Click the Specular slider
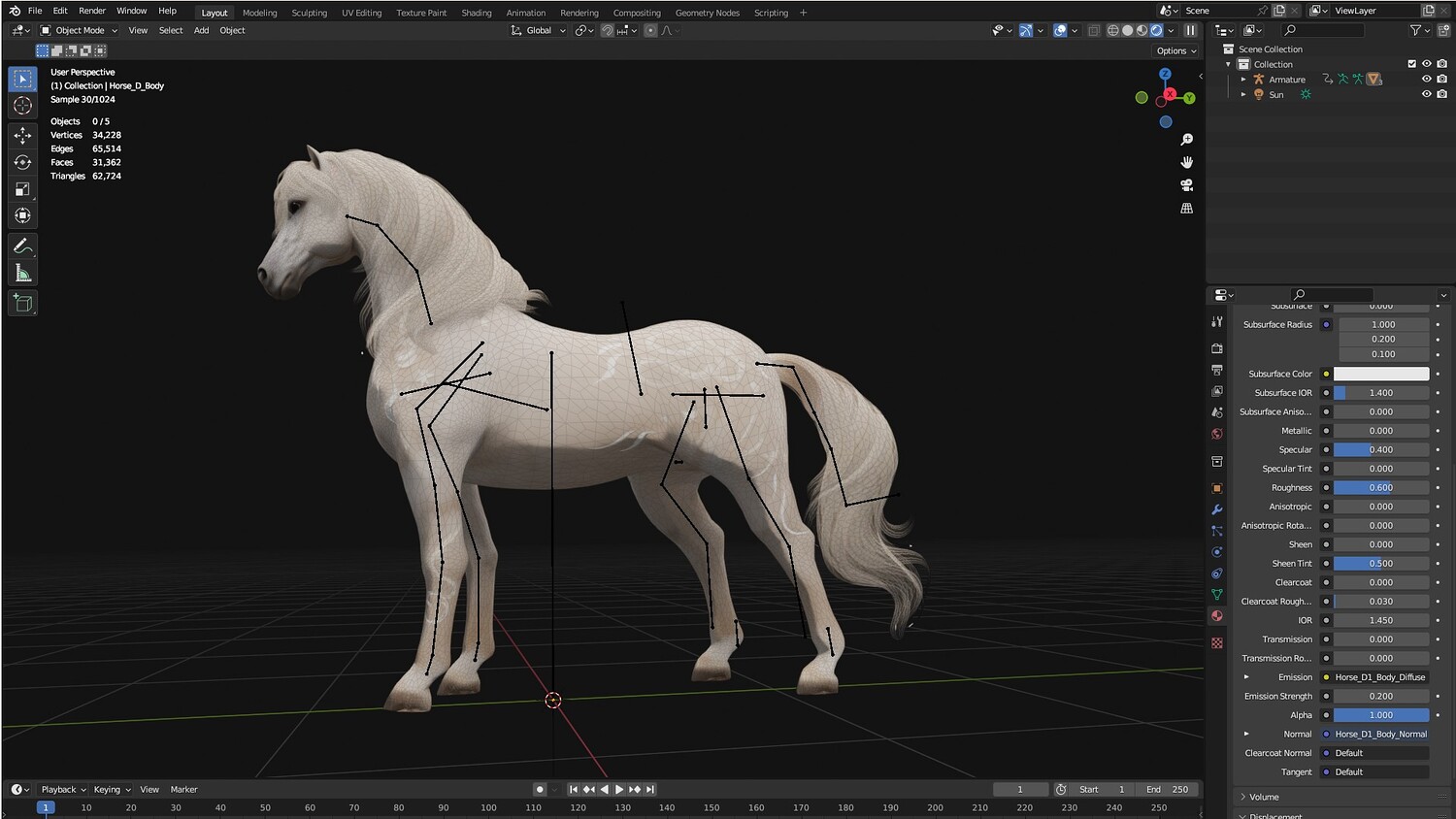 point(1381,450)
